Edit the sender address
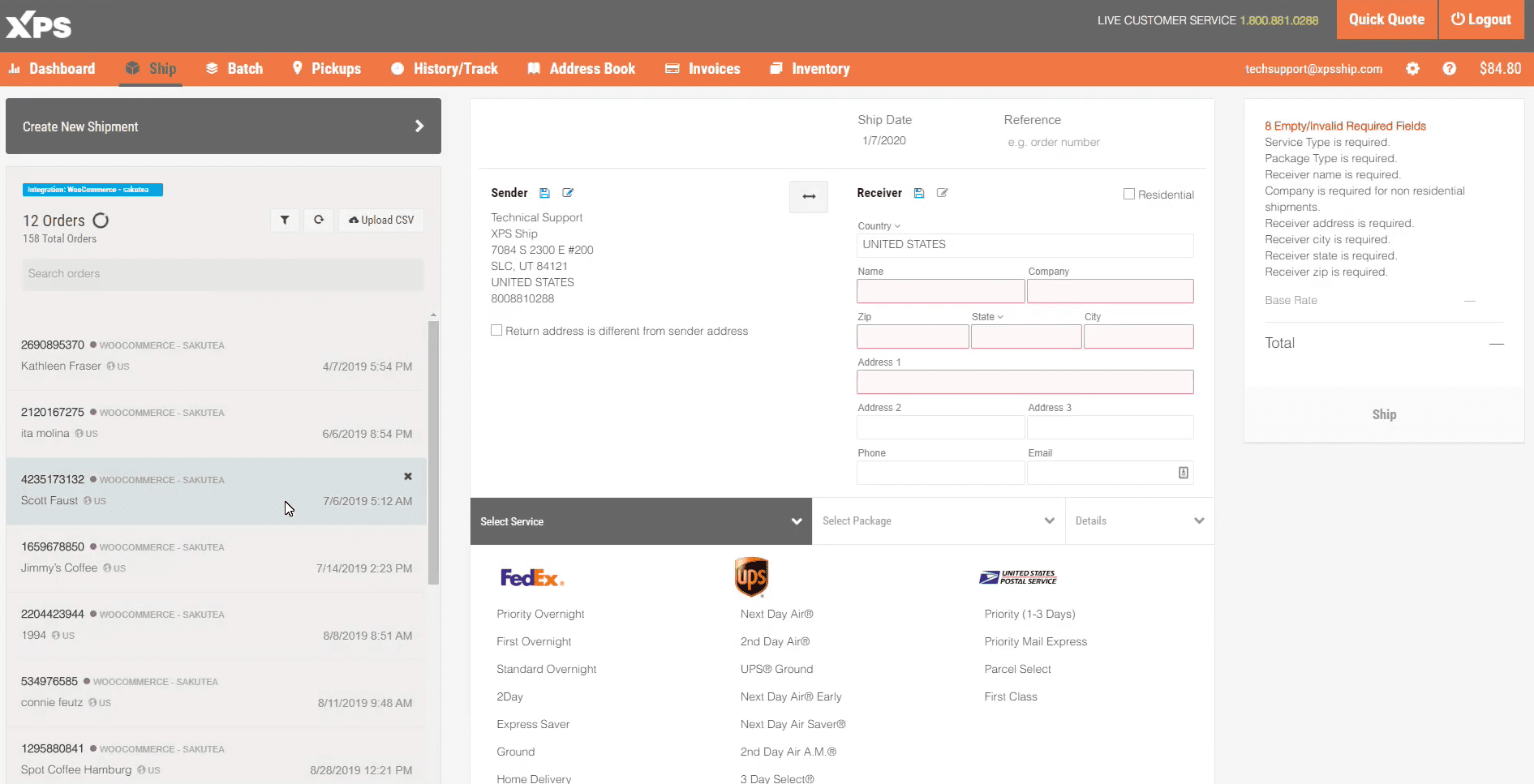The height and width of the screenshot is (784, 1534). tap(568, 193)
